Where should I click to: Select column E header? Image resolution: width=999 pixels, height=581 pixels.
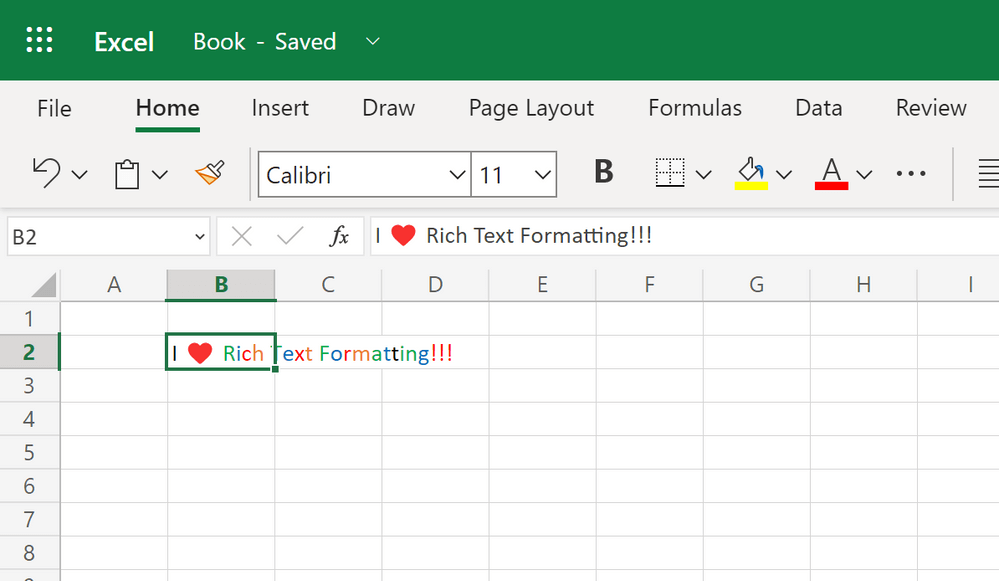click(542, 284)
